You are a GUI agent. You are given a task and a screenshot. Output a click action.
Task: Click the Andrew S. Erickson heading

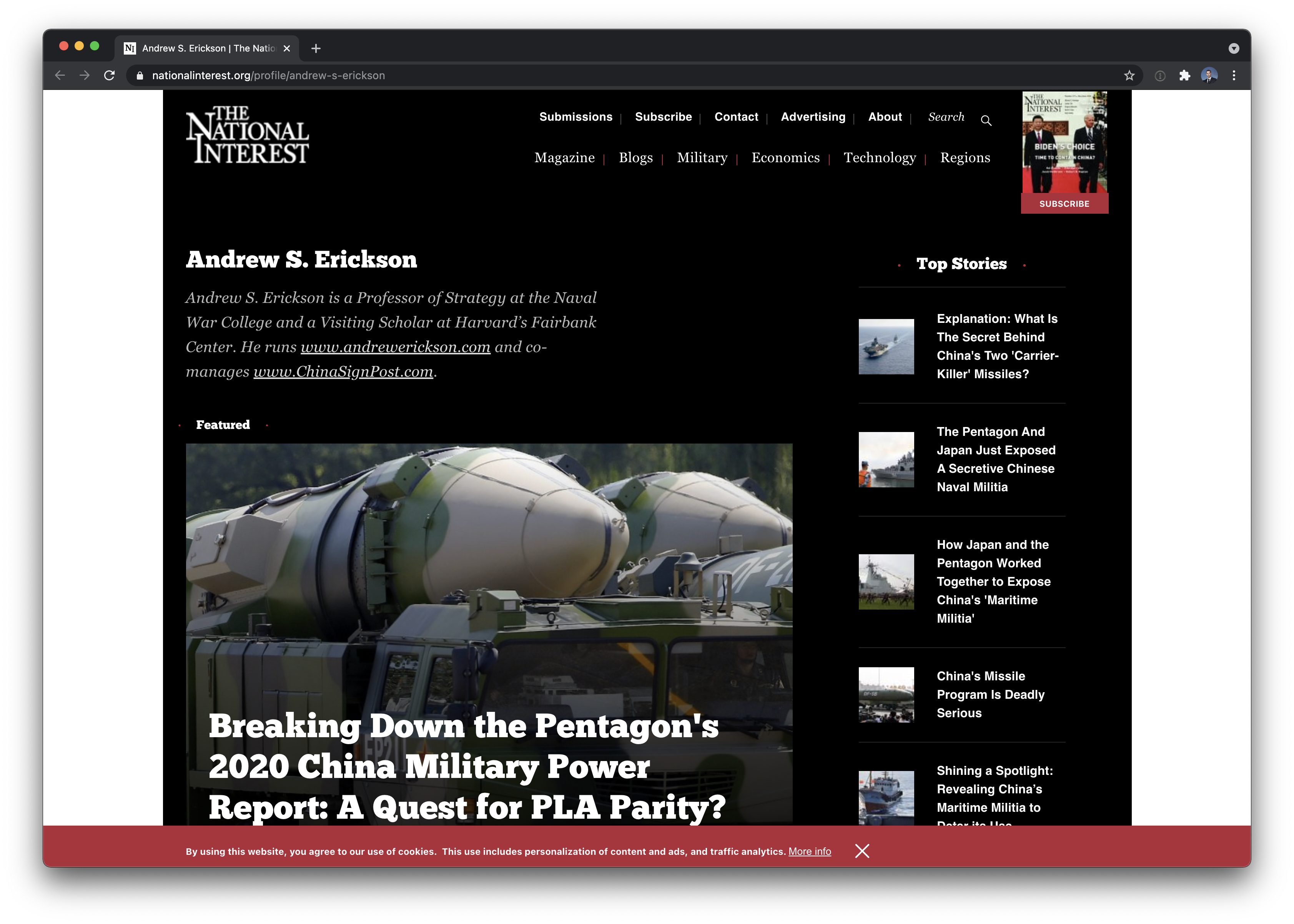(302, 259)
